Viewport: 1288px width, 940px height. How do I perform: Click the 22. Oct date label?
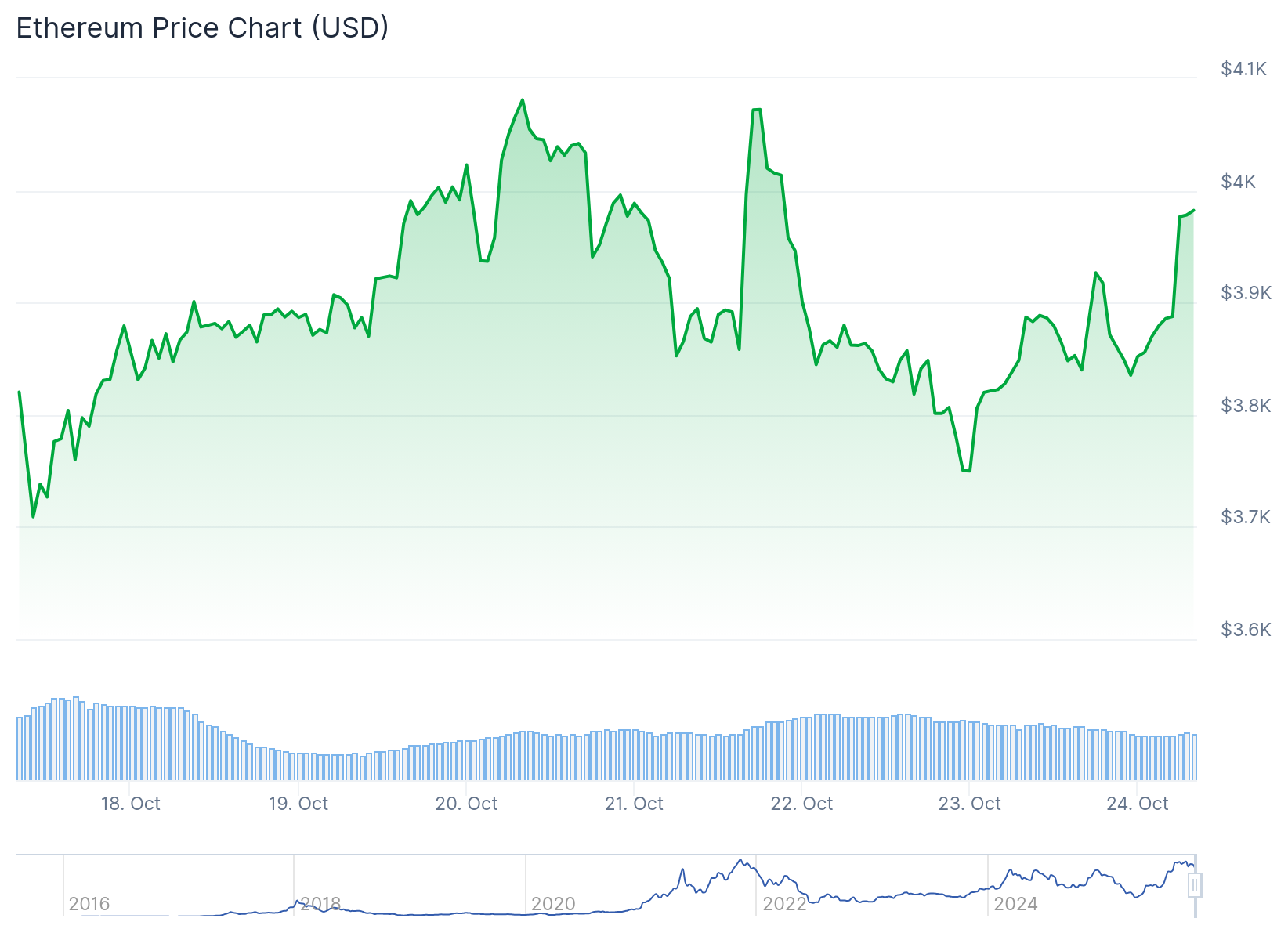point(801,804)
